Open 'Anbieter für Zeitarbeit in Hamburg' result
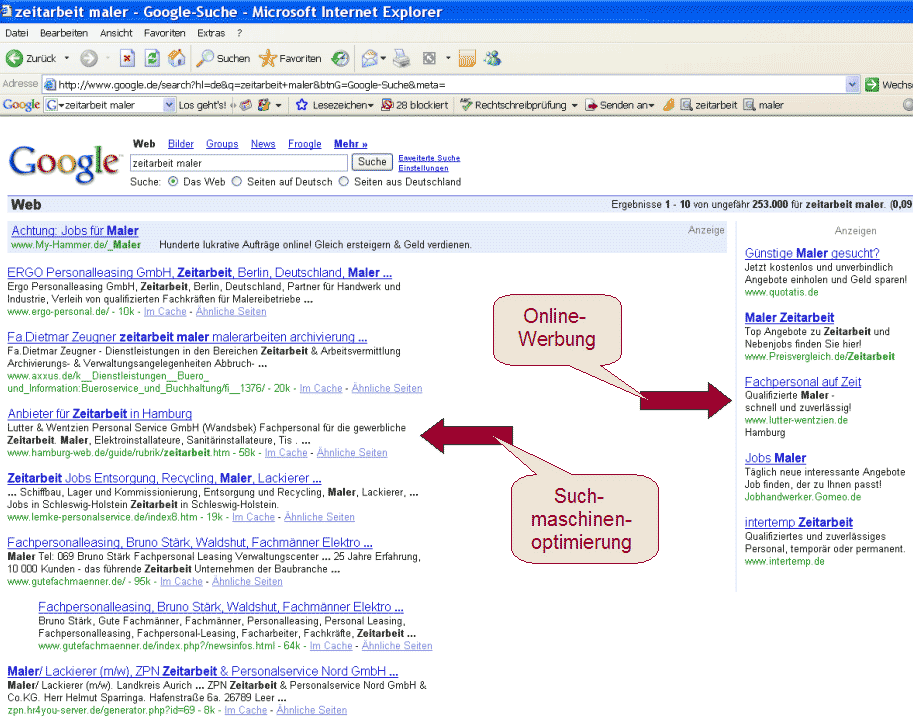This screenshot has height=719, width=913. pos(100,414)
